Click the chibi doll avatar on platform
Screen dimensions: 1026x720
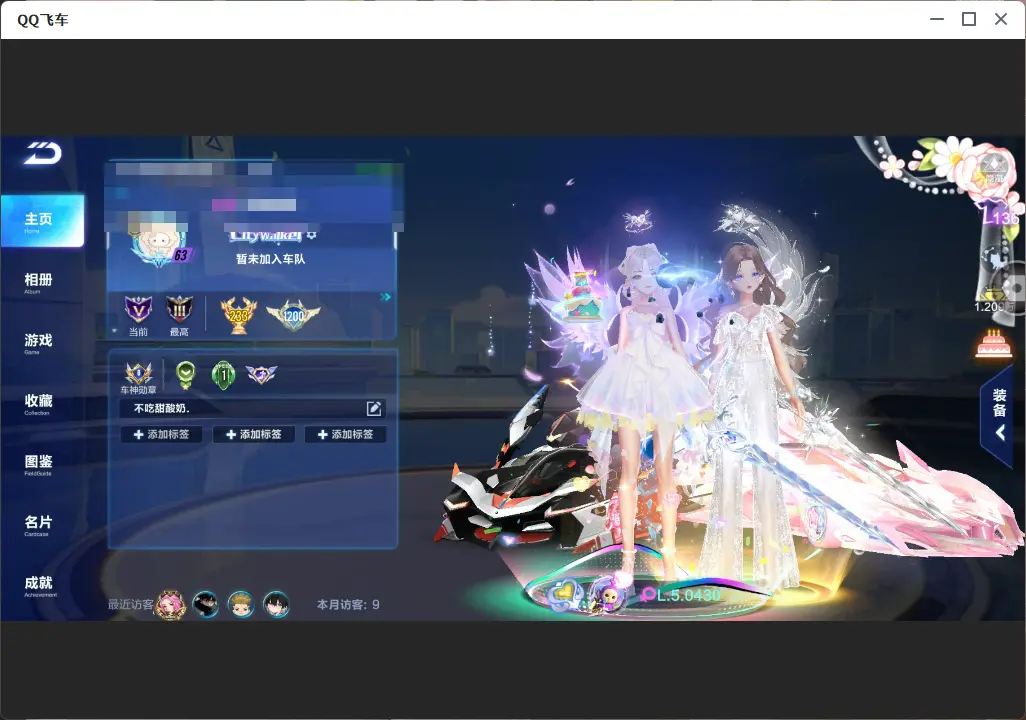click(608, 595)
